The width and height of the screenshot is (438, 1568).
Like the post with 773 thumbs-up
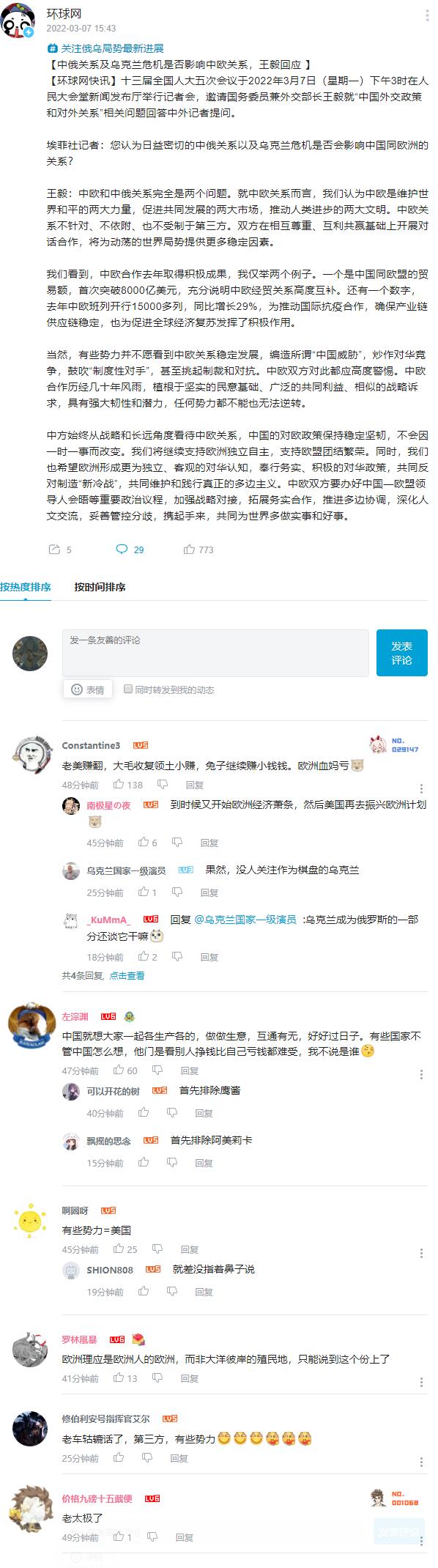click(189, 549)
